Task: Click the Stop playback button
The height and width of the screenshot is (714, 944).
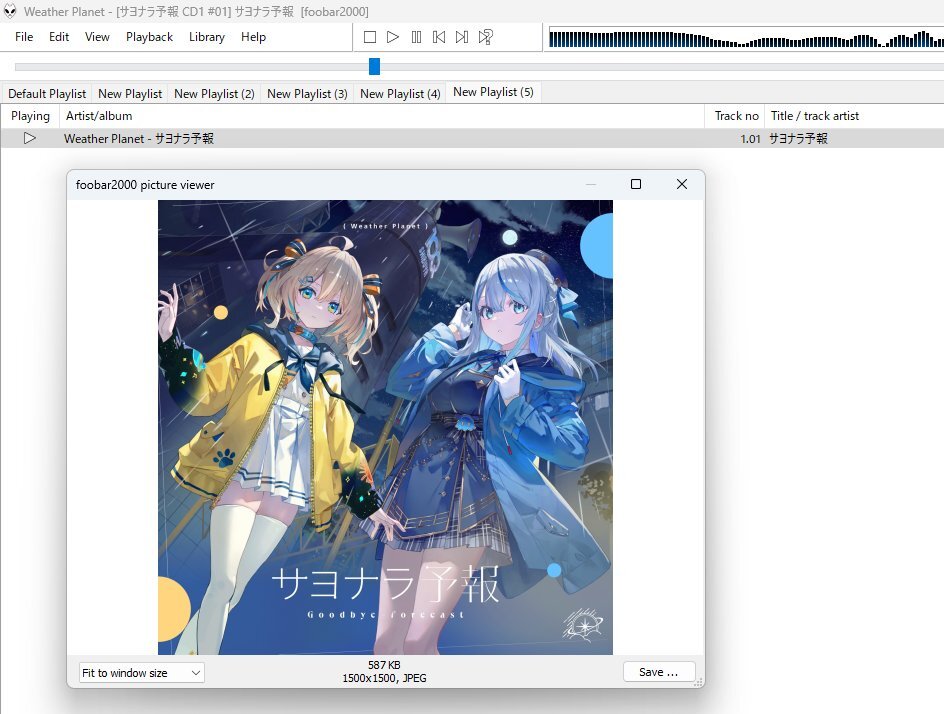Action: point(370,37)
